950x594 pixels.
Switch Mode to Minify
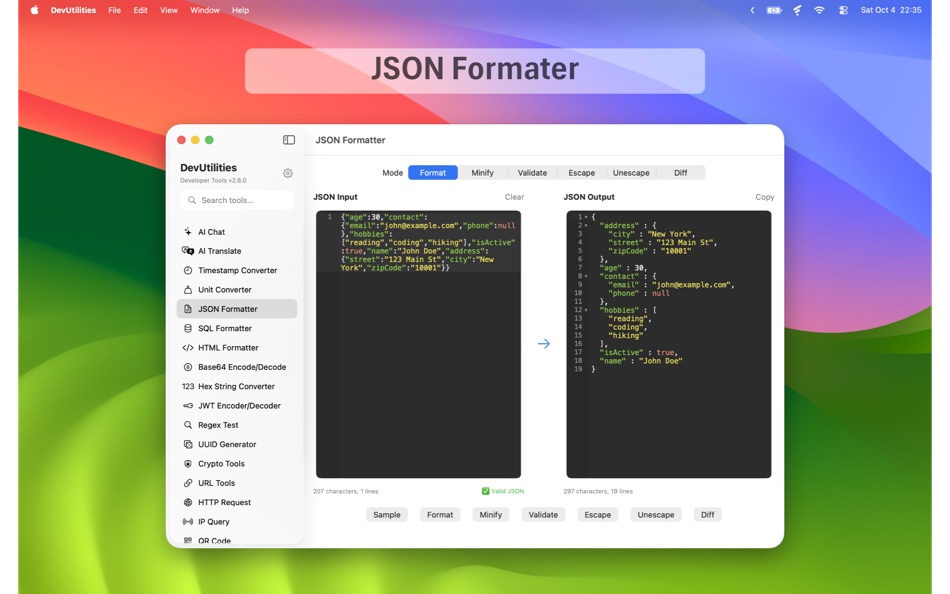[x=482, y=173]
